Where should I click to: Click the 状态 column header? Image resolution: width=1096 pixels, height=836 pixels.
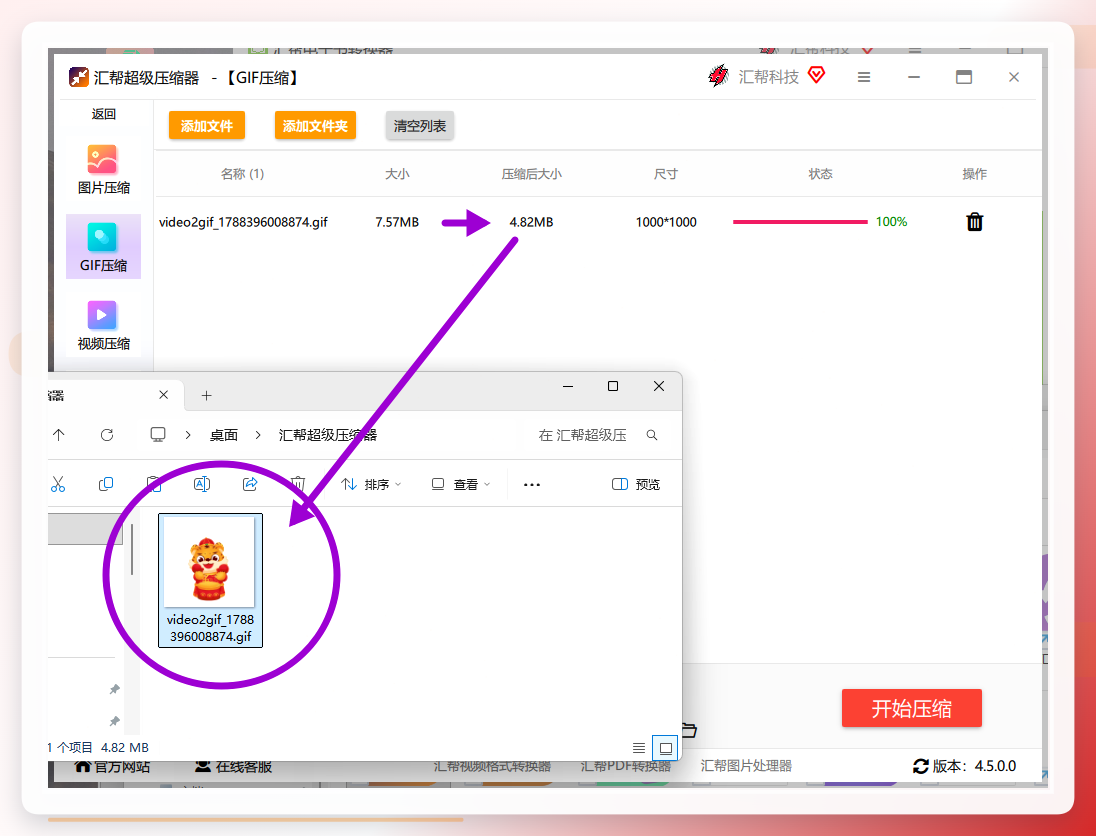(x=821, y=173)
